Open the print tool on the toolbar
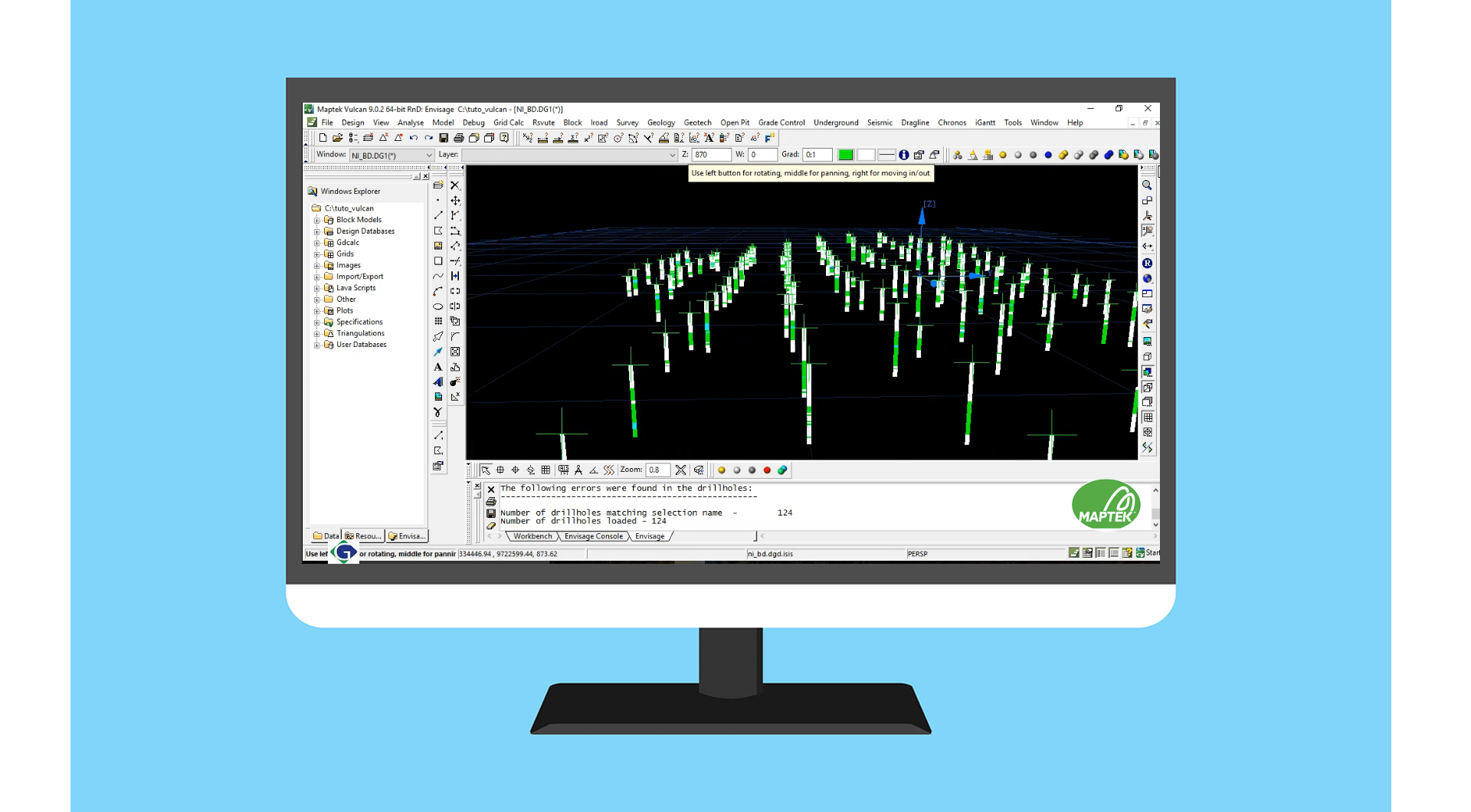 [x=459, y=139]
